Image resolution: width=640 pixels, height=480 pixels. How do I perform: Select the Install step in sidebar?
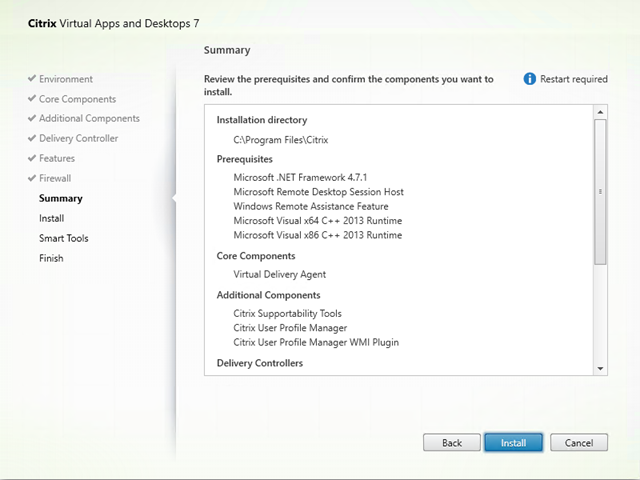coord(51,218)
